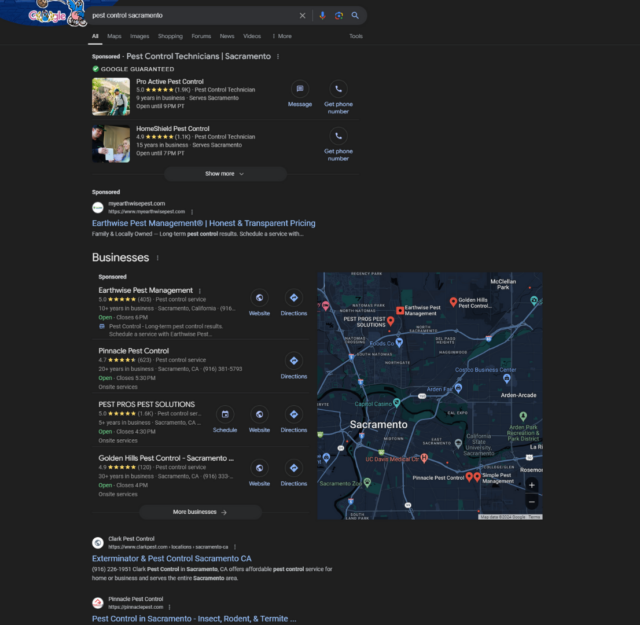This screenshot has height=625, width=640.
Task: Start voice search with microphone icon
Action: point(322,16)
